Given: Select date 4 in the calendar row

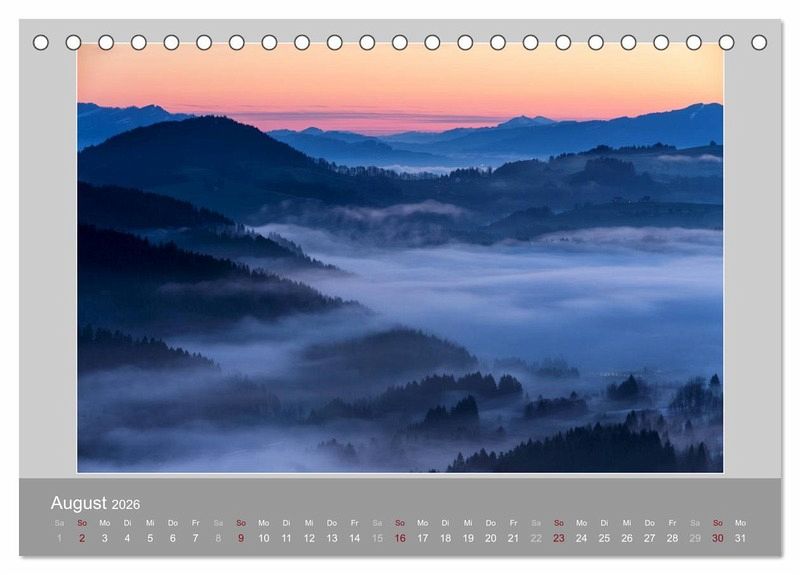Looking at the screenshot, I should click(x=127, y=538).
